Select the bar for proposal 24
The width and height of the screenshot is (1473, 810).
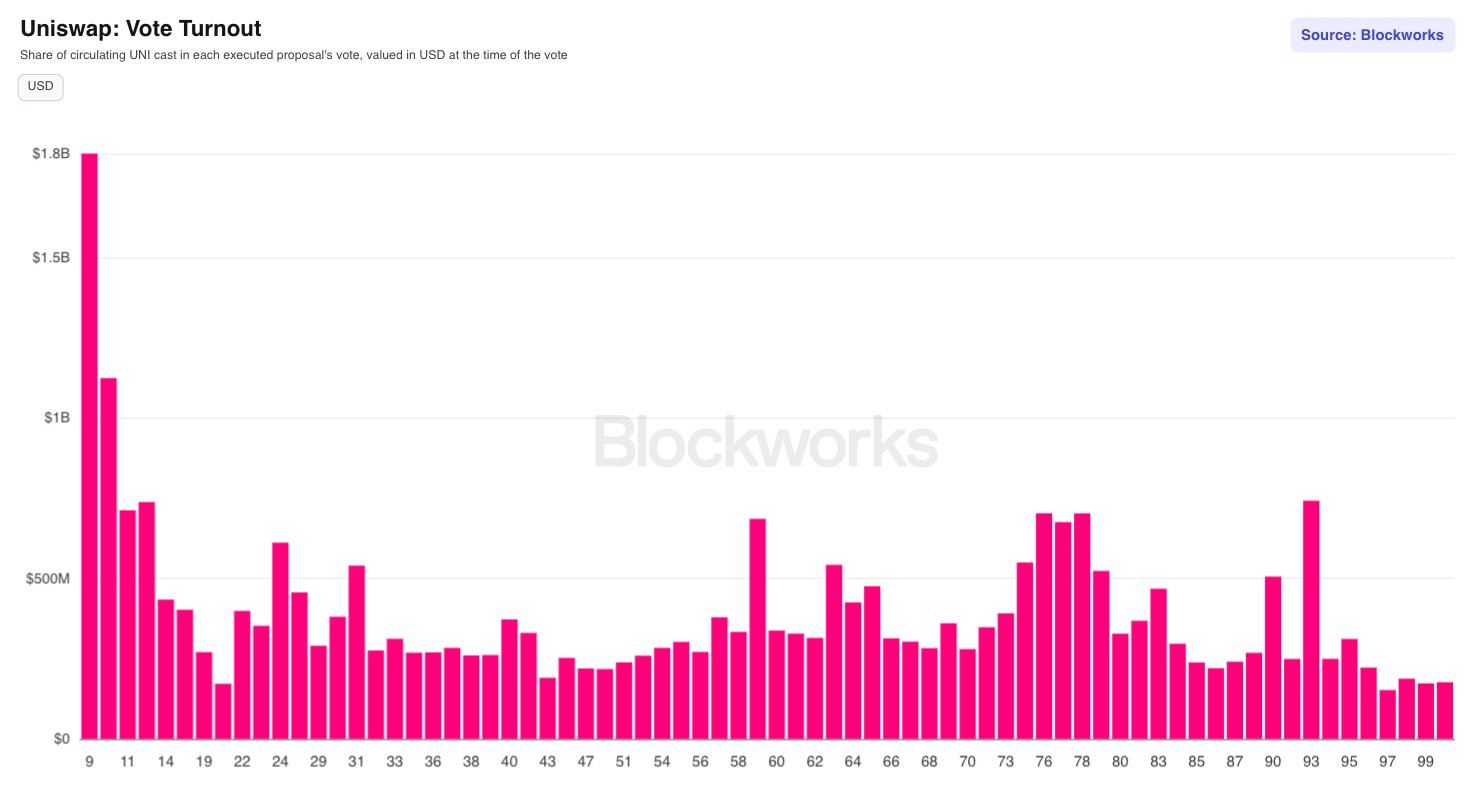click(280, 641)
